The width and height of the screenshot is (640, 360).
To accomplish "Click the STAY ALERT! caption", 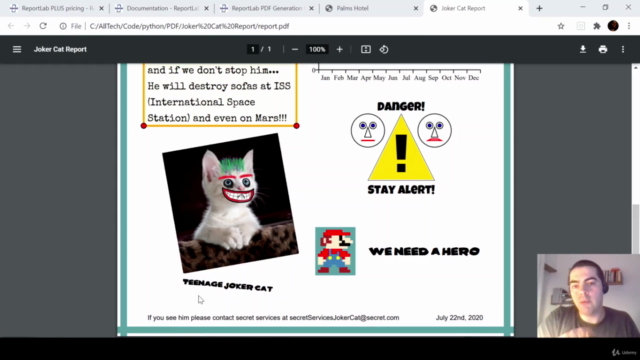I will pos(401,190).
